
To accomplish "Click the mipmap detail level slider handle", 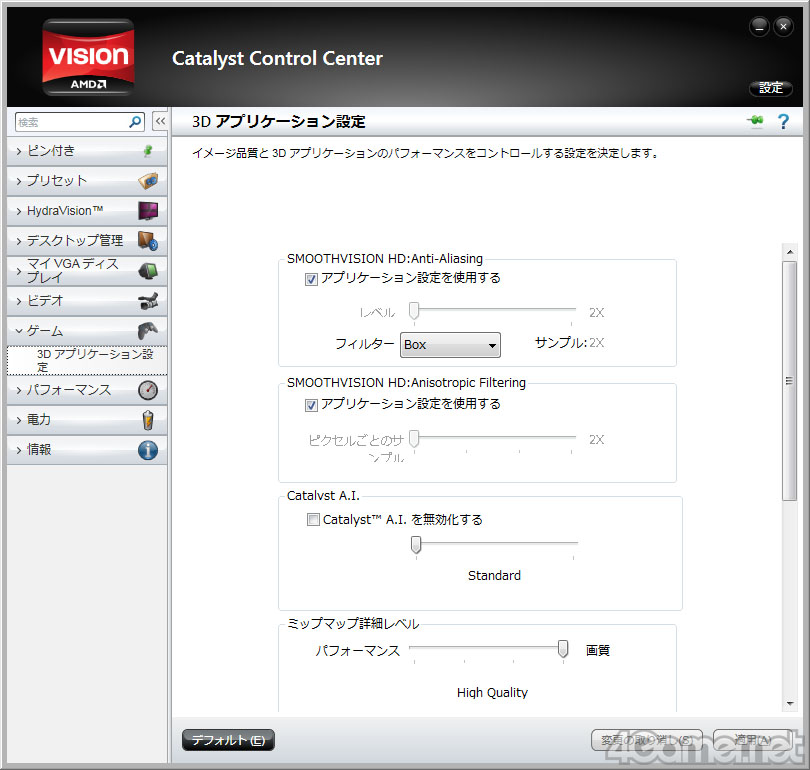I will [563, 649].
